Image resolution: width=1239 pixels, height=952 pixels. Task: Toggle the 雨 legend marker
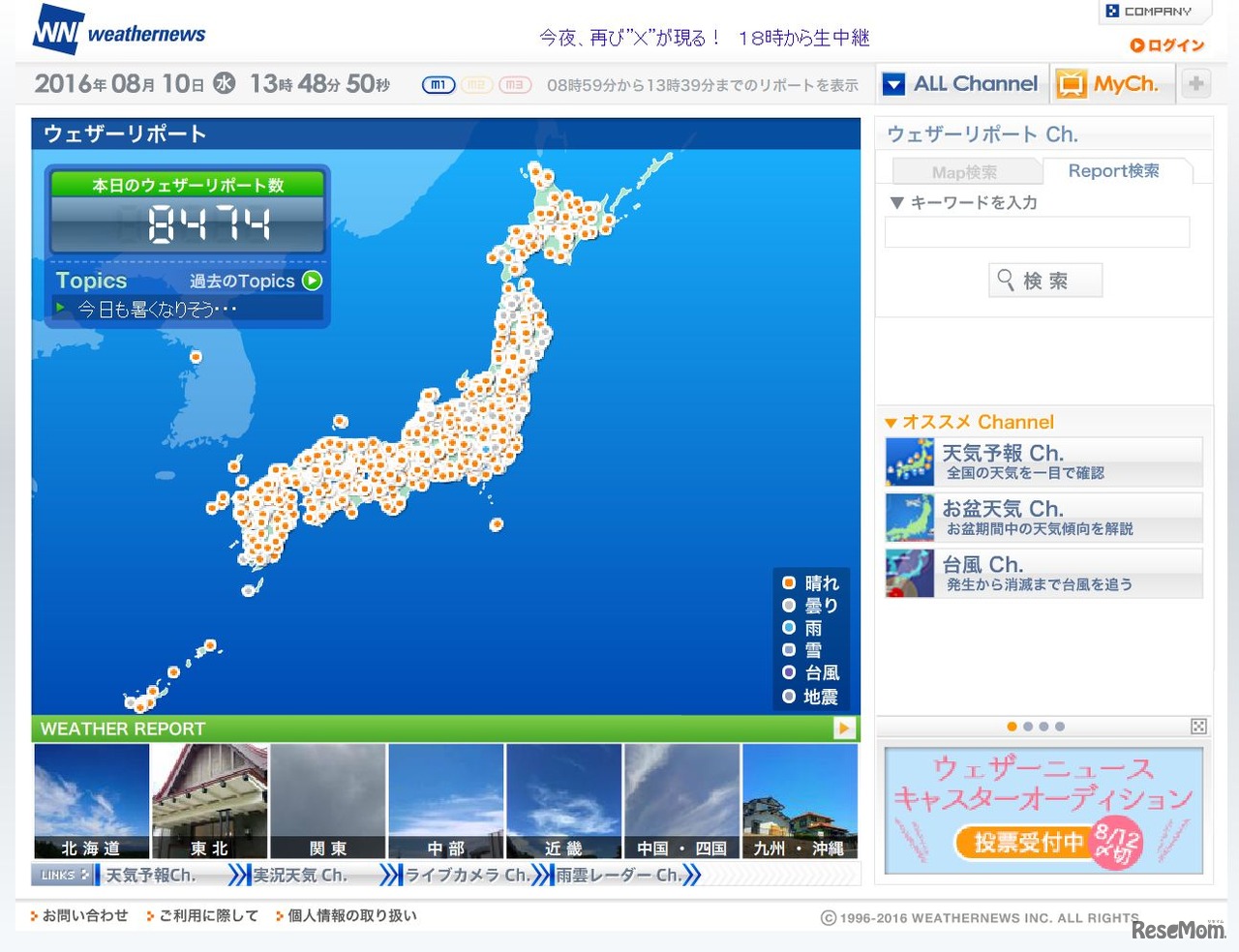789,628
